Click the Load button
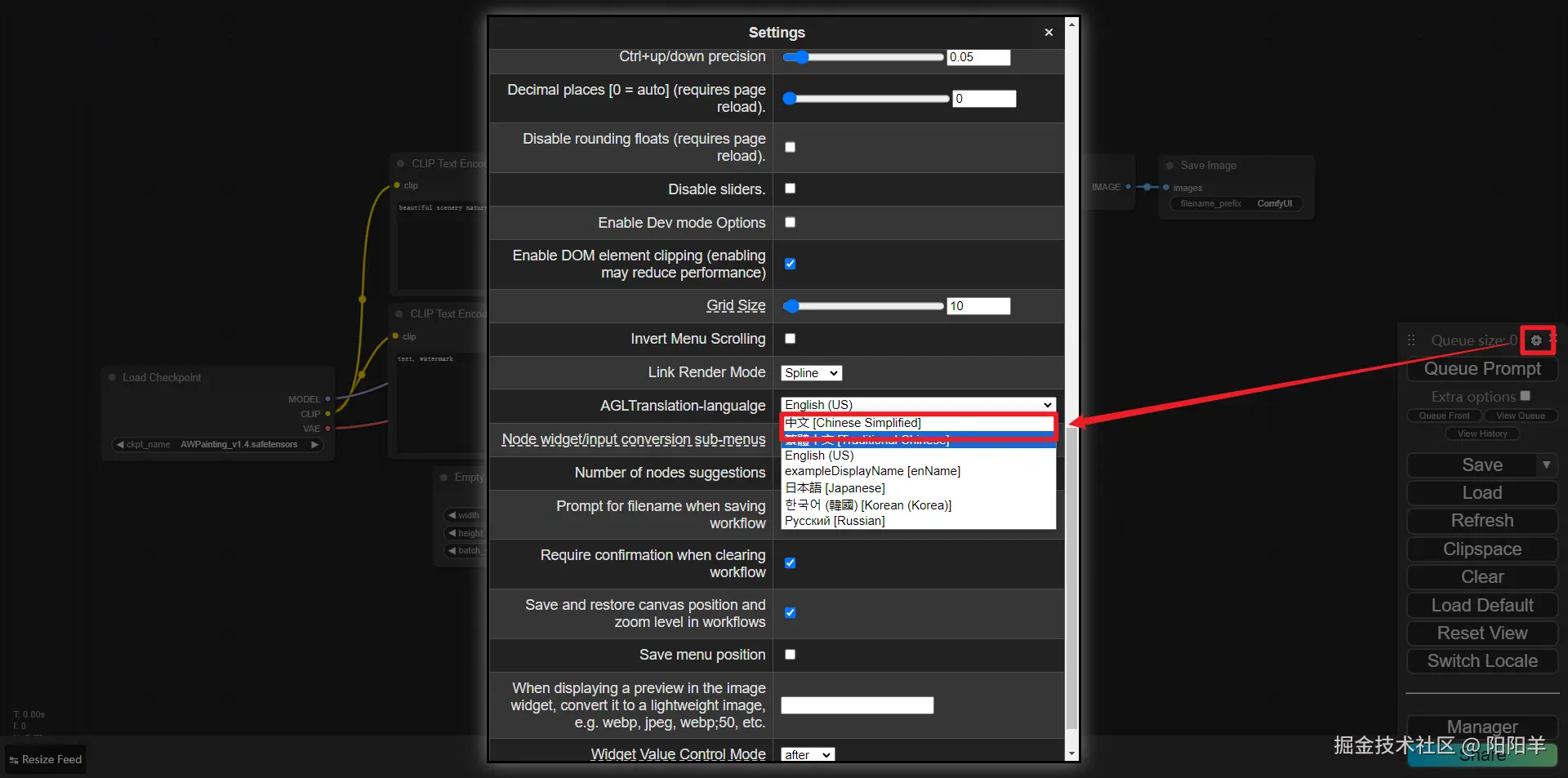 1482,493
